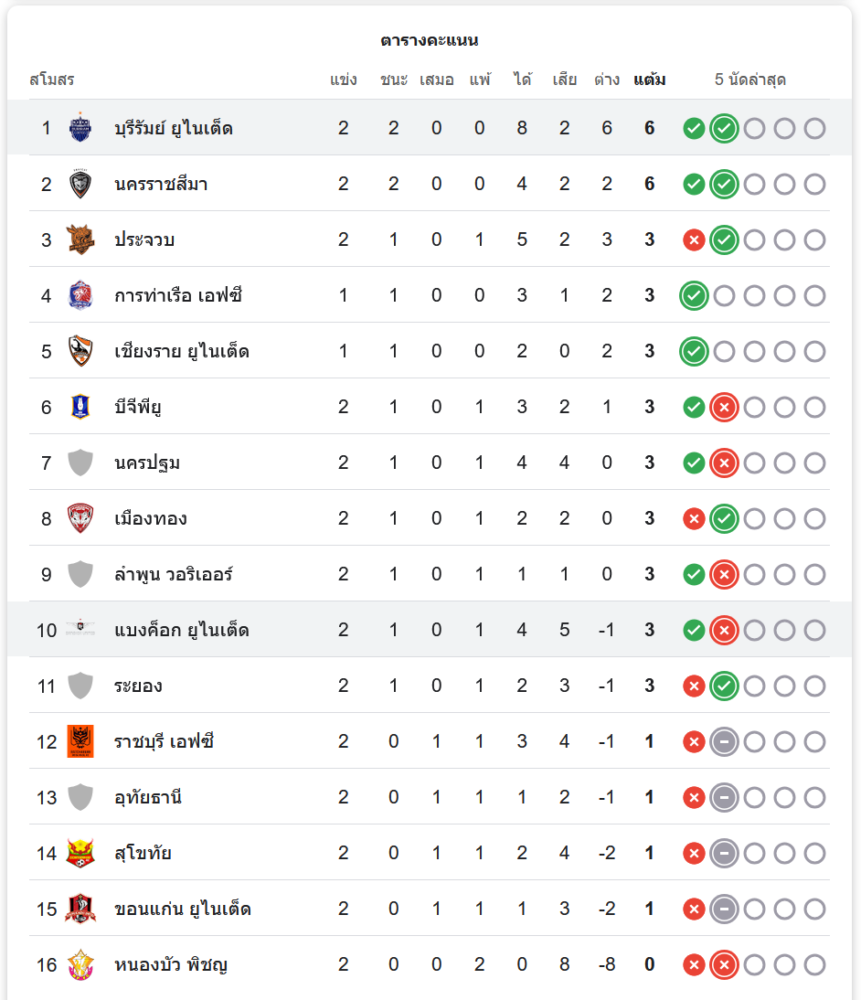Open the แบงค็อก ยูไนเต็ด team link
This screenshot has width=861, height=1000.
(182, 630)
